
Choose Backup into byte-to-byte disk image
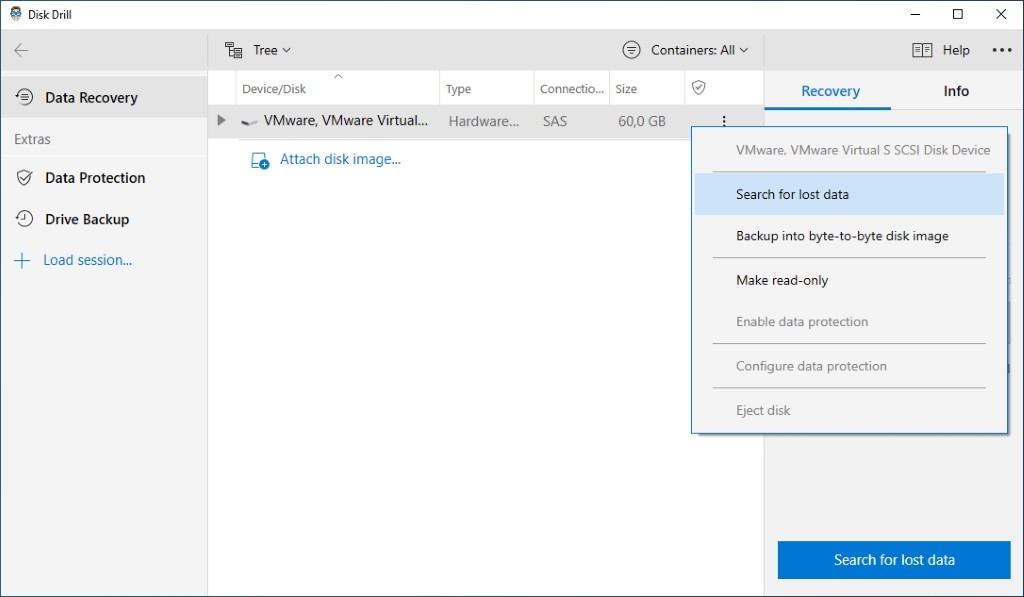tap(849, 236)
